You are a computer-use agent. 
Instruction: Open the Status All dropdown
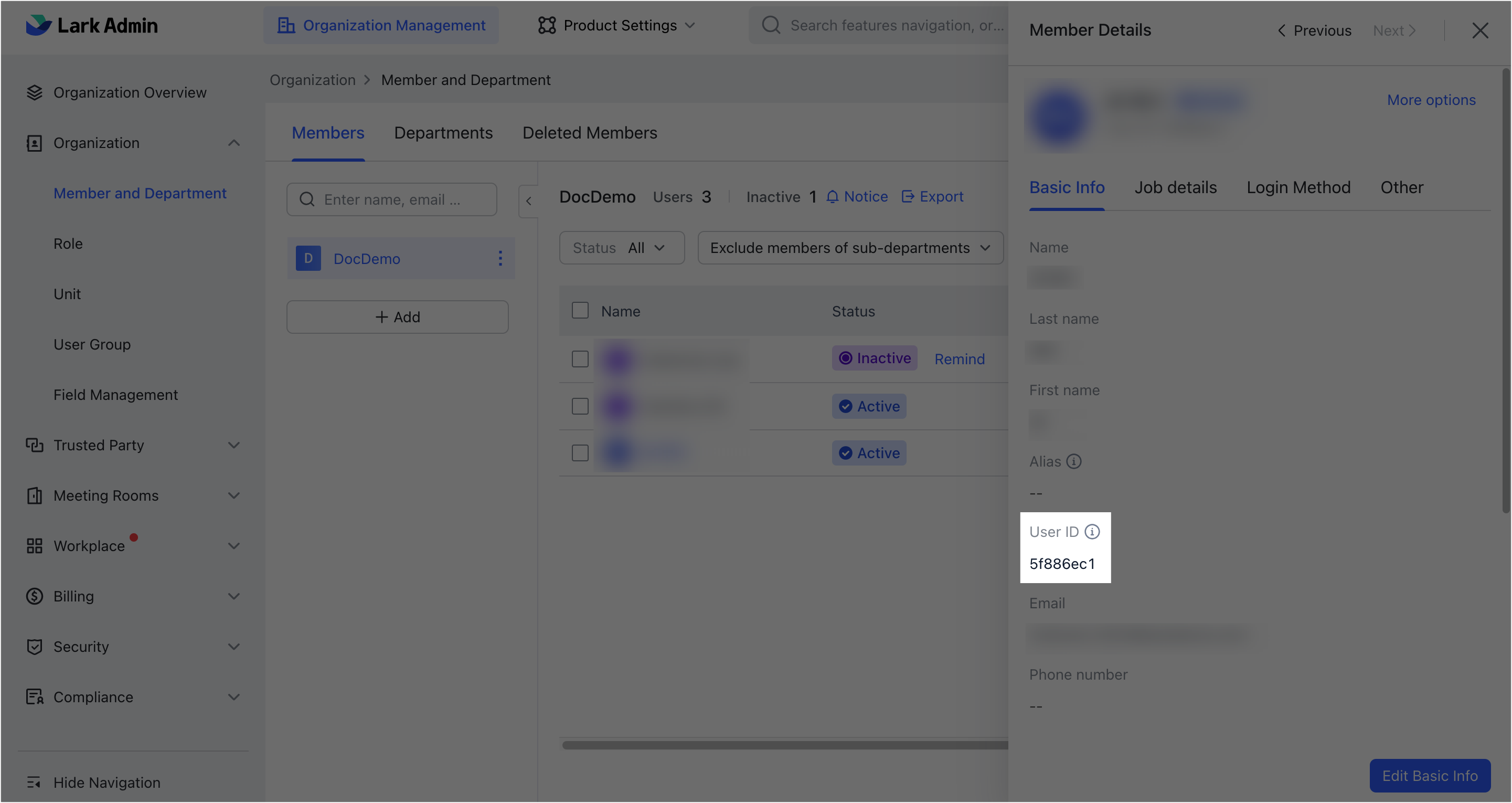(622, 248)
